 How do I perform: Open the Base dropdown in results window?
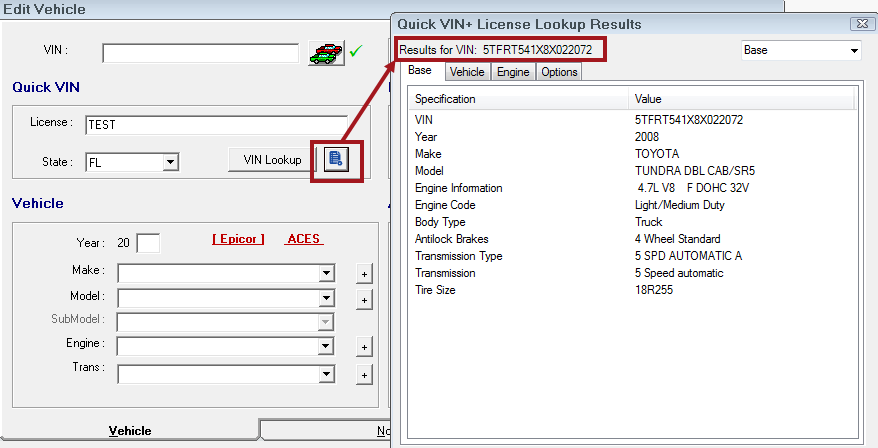point(854,50)
